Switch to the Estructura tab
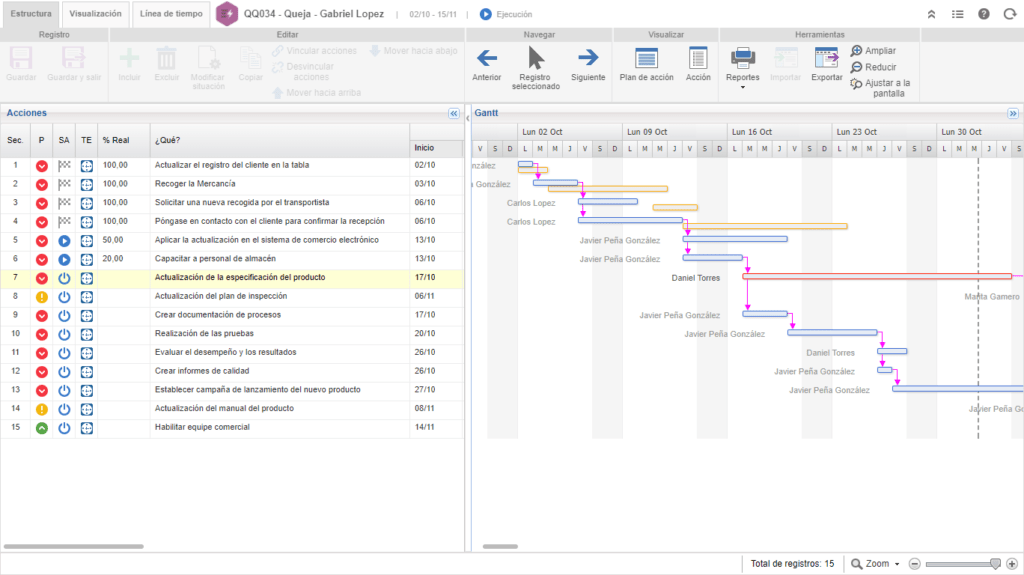This screenshot has height=575, width=1024. coord(31,14)
